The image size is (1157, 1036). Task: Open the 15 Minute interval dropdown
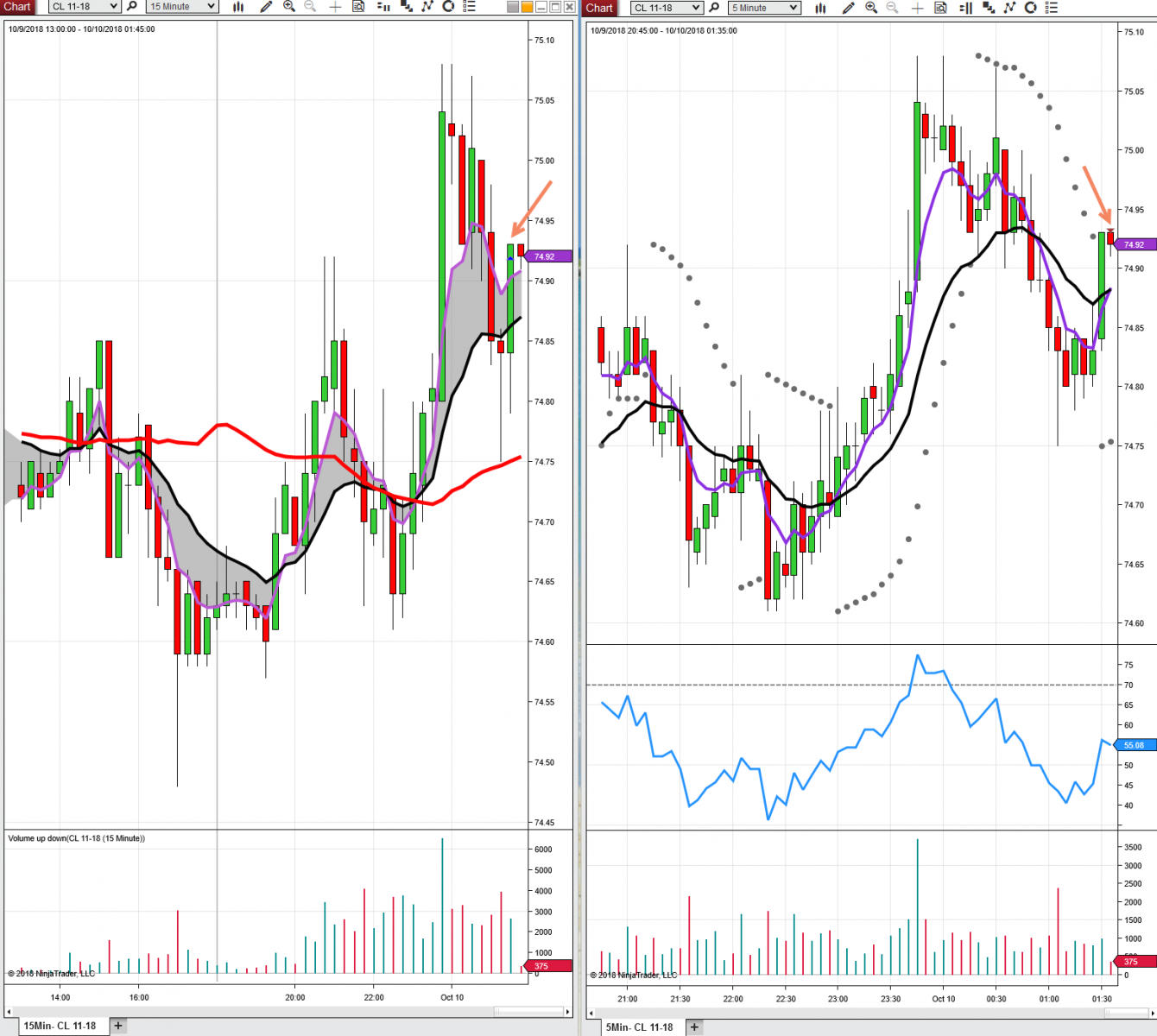coord(181,6)
